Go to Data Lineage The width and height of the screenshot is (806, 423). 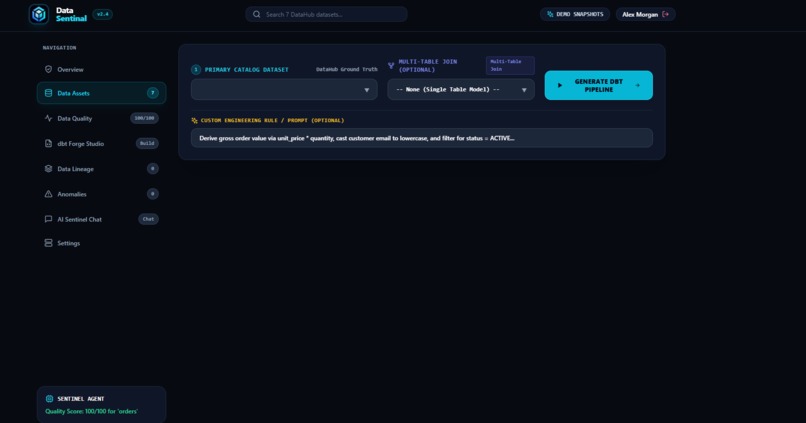(x=101, y=169)
